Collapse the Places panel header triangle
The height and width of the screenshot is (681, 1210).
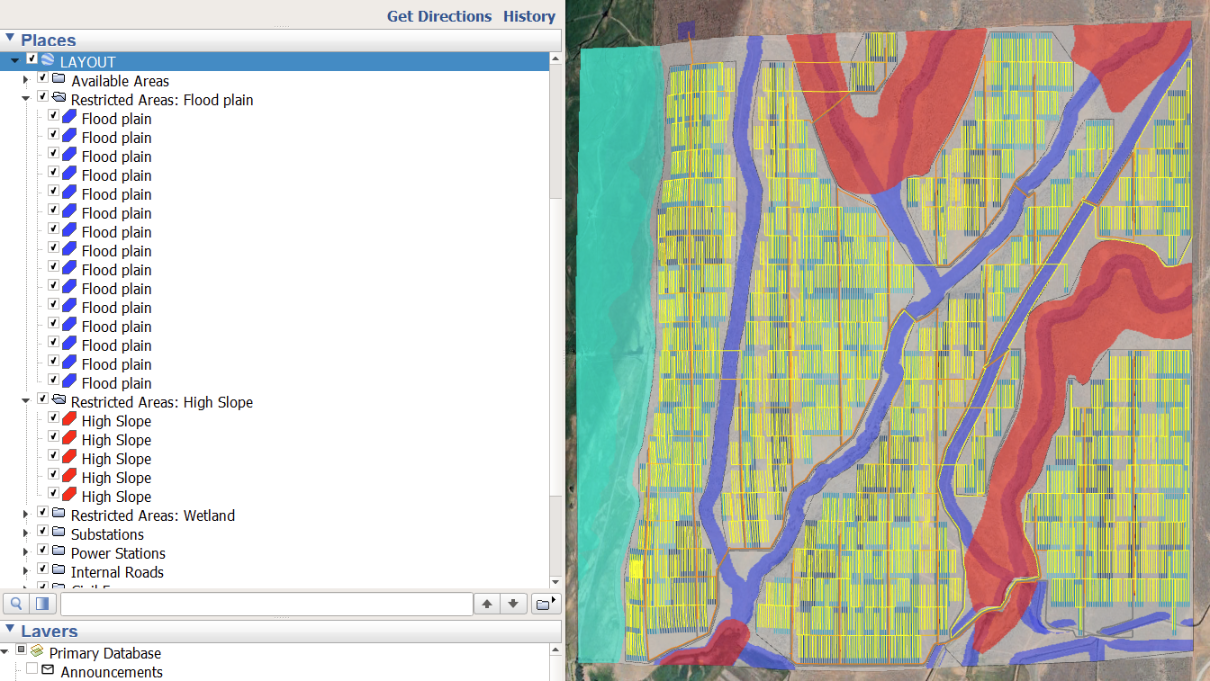[x=10, y=39]
